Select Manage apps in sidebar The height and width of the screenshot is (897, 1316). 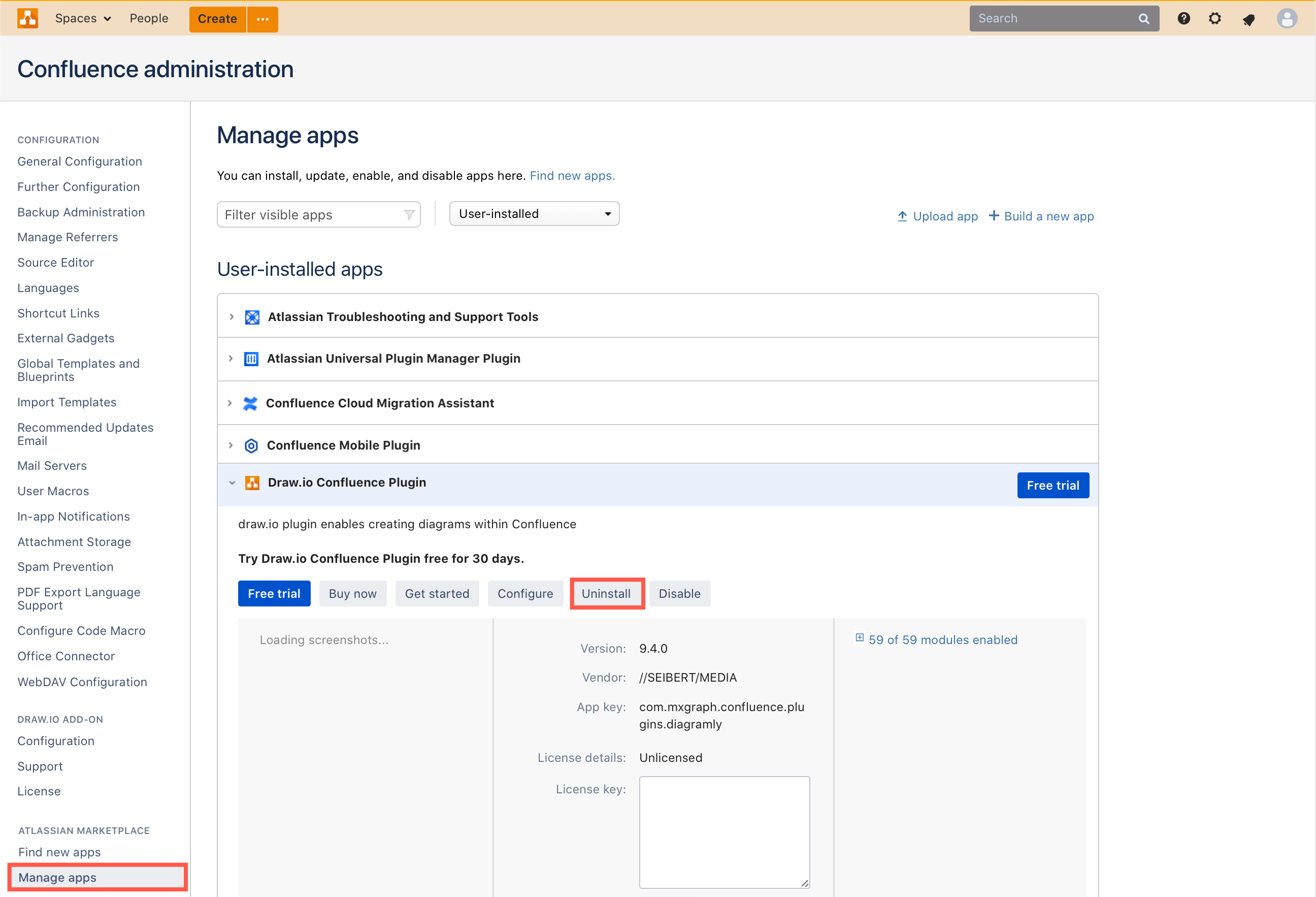click(x=97, y=877)
